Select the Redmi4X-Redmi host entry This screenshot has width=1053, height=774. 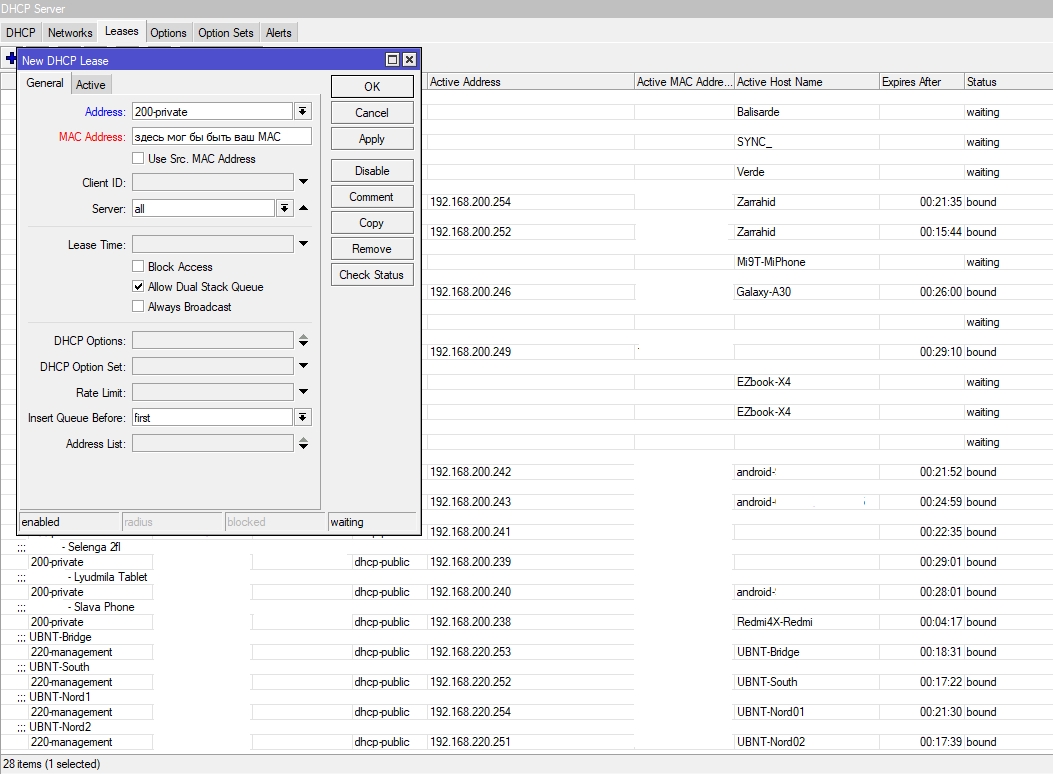click(774, 622)
